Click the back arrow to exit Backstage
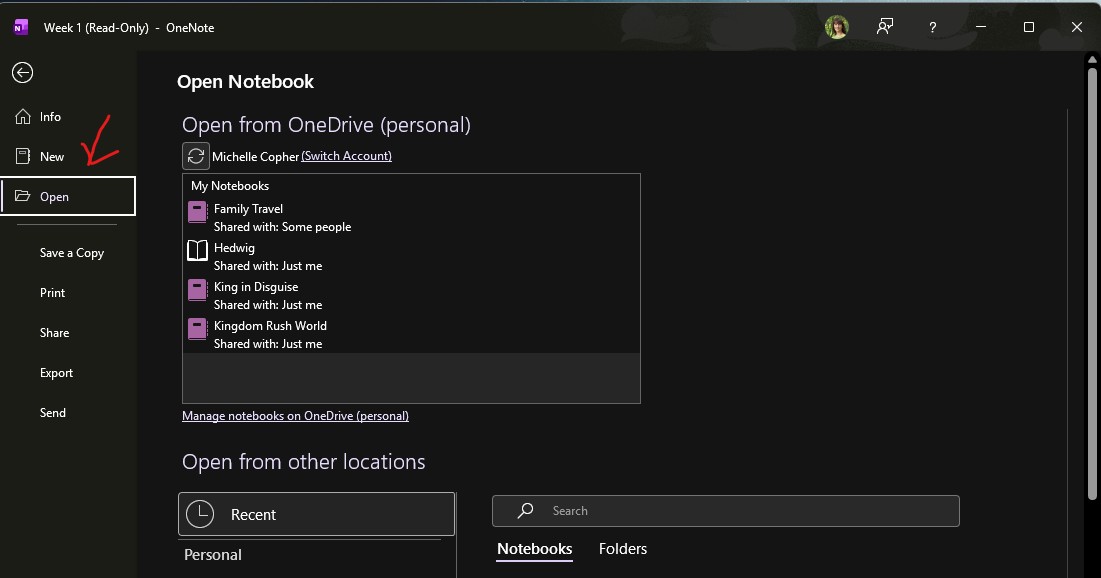The image size is (1101, 578). (x=22, y=72)
